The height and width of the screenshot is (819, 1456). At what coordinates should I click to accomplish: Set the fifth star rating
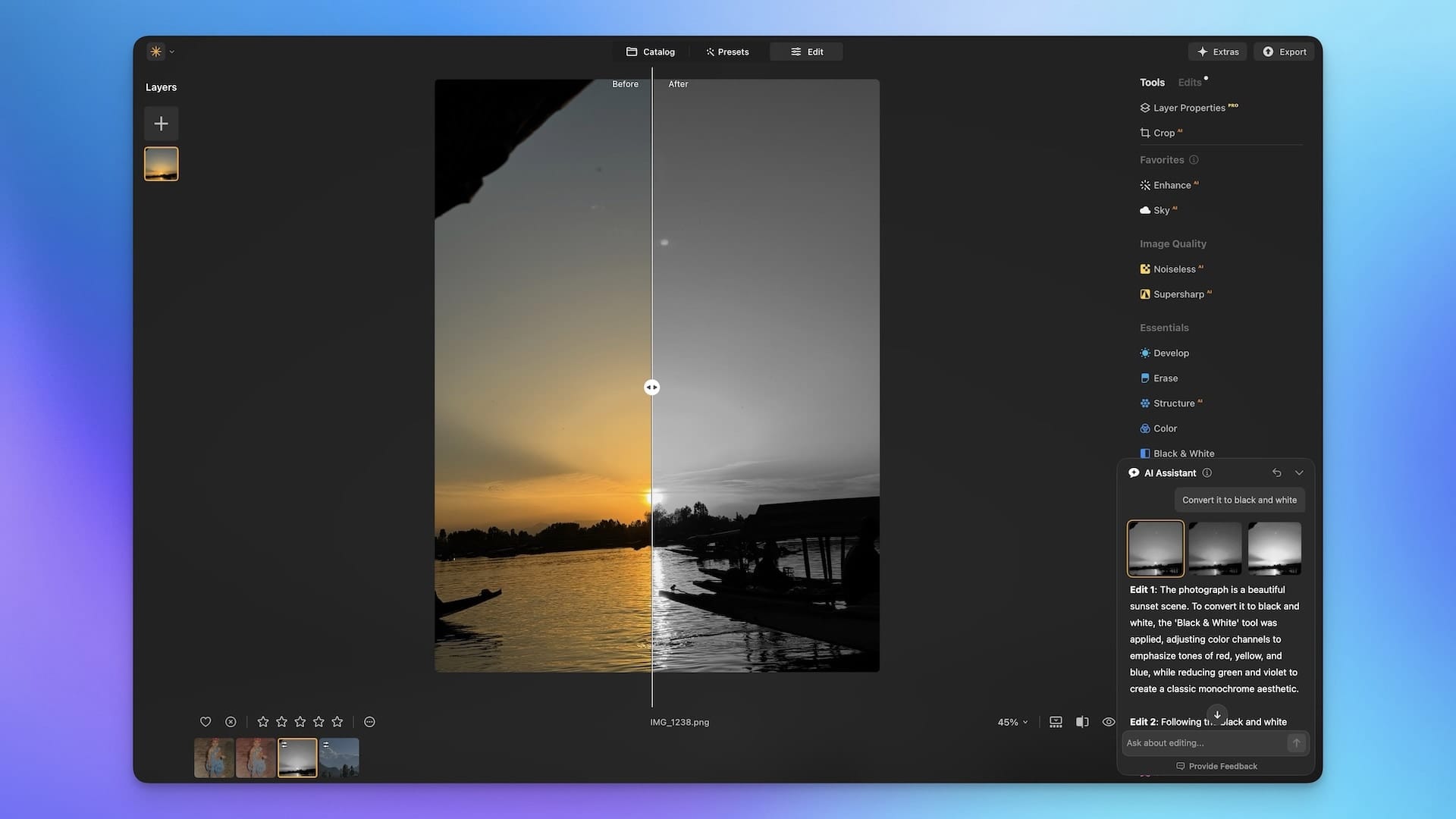(x=337, y=722)
